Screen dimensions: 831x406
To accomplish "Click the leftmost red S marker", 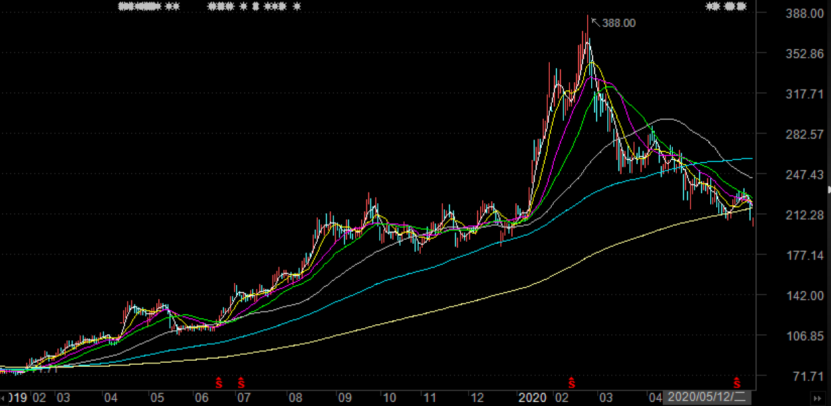I will pos(221,382).
